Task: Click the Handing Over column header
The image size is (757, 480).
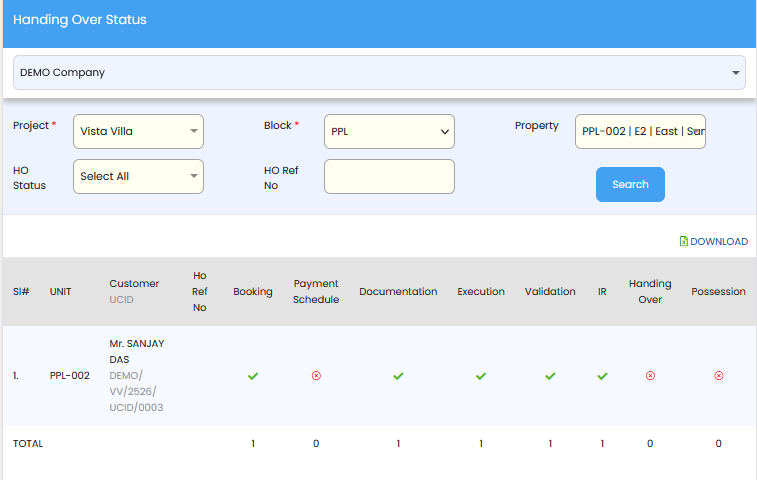Action: point(650,291)
